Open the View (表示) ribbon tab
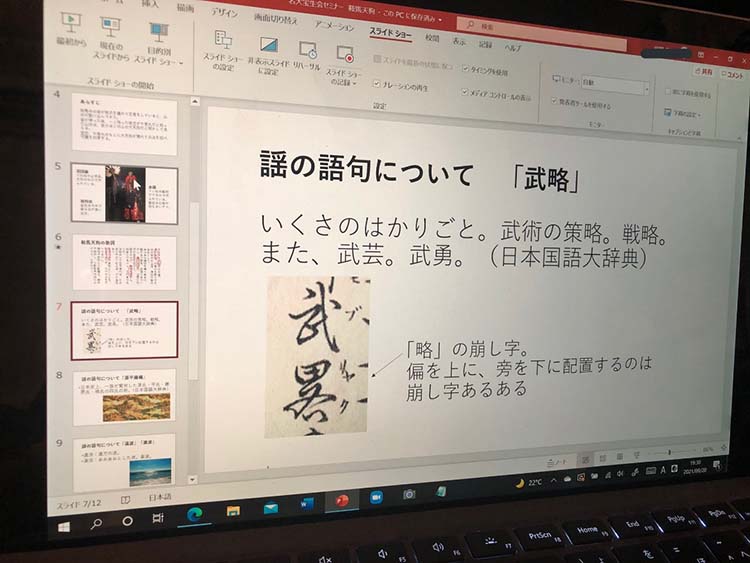The image size is (750, 563). pos(459,42)
